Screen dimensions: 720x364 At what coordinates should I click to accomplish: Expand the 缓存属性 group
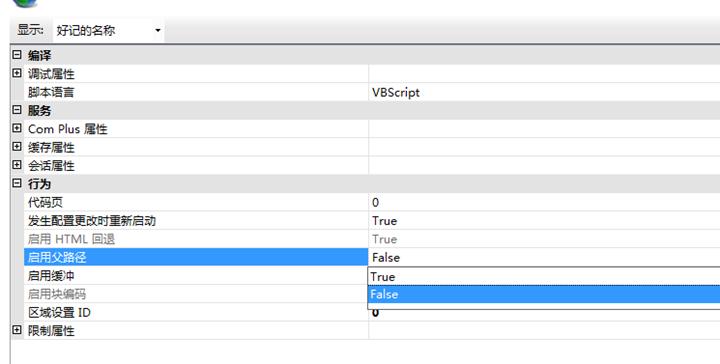(17, 147)
